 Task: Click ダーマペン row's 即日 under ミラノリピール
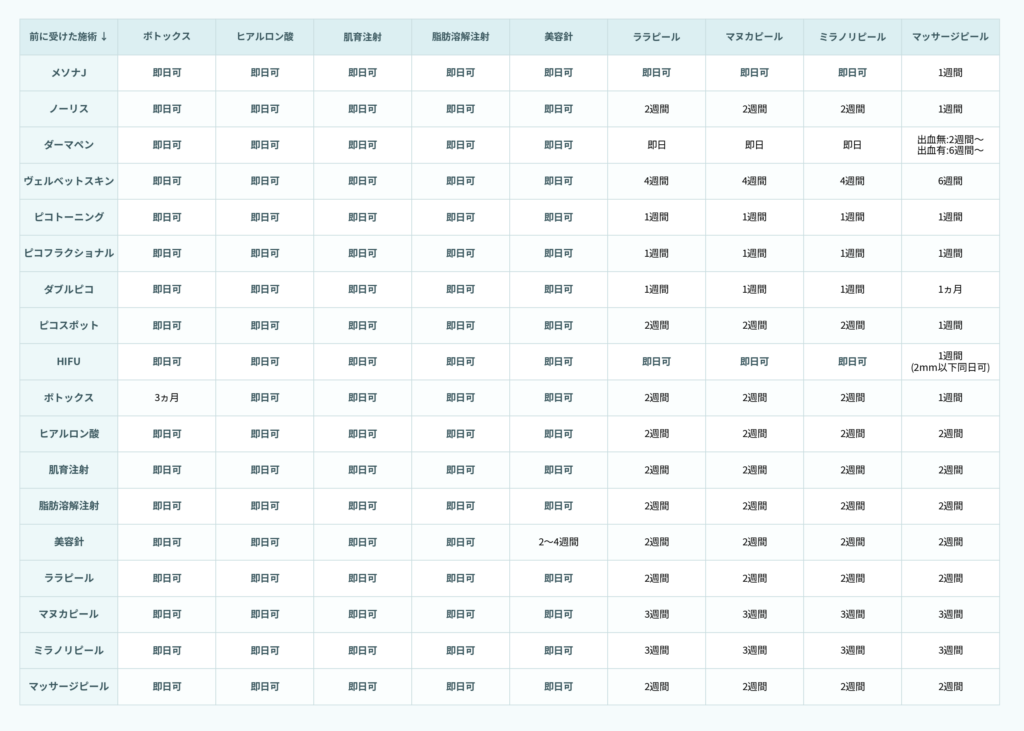(x=852, y=145)
